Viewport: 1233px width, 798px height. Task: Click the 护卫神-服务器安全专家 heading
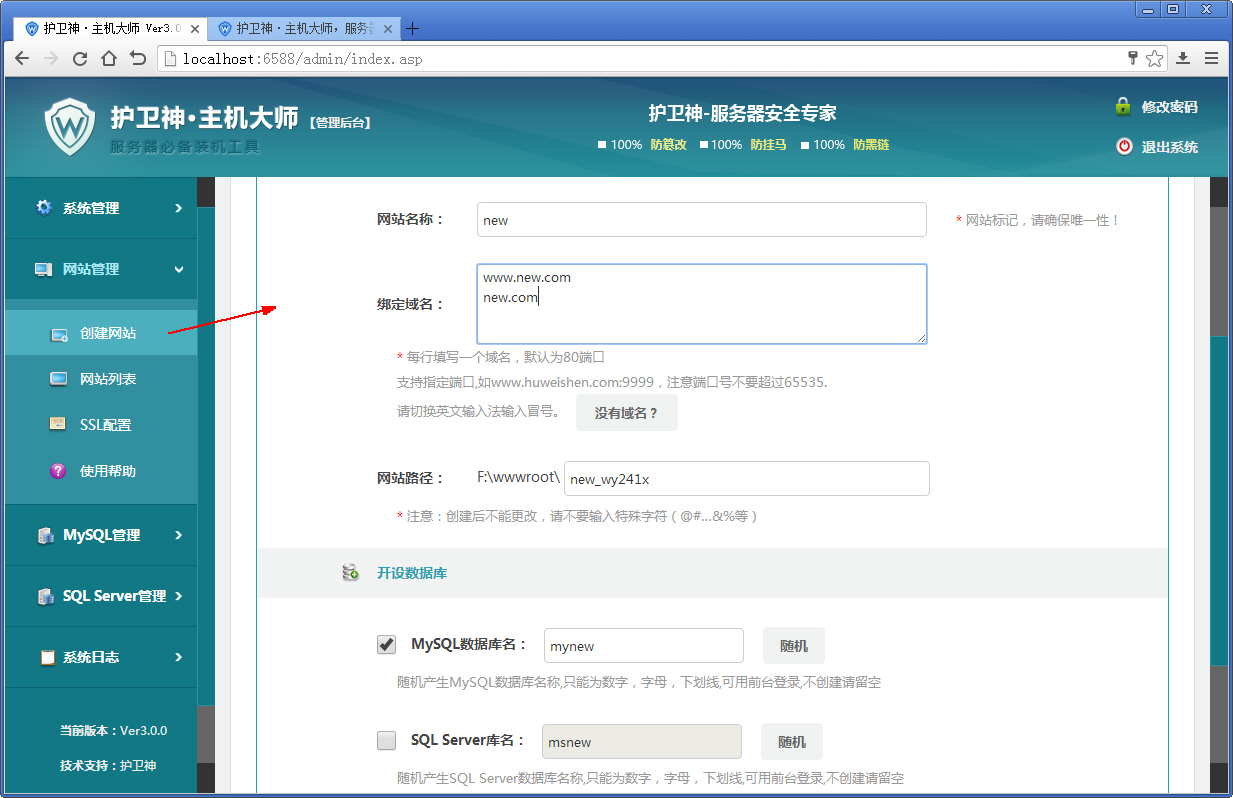coord(742,113)
